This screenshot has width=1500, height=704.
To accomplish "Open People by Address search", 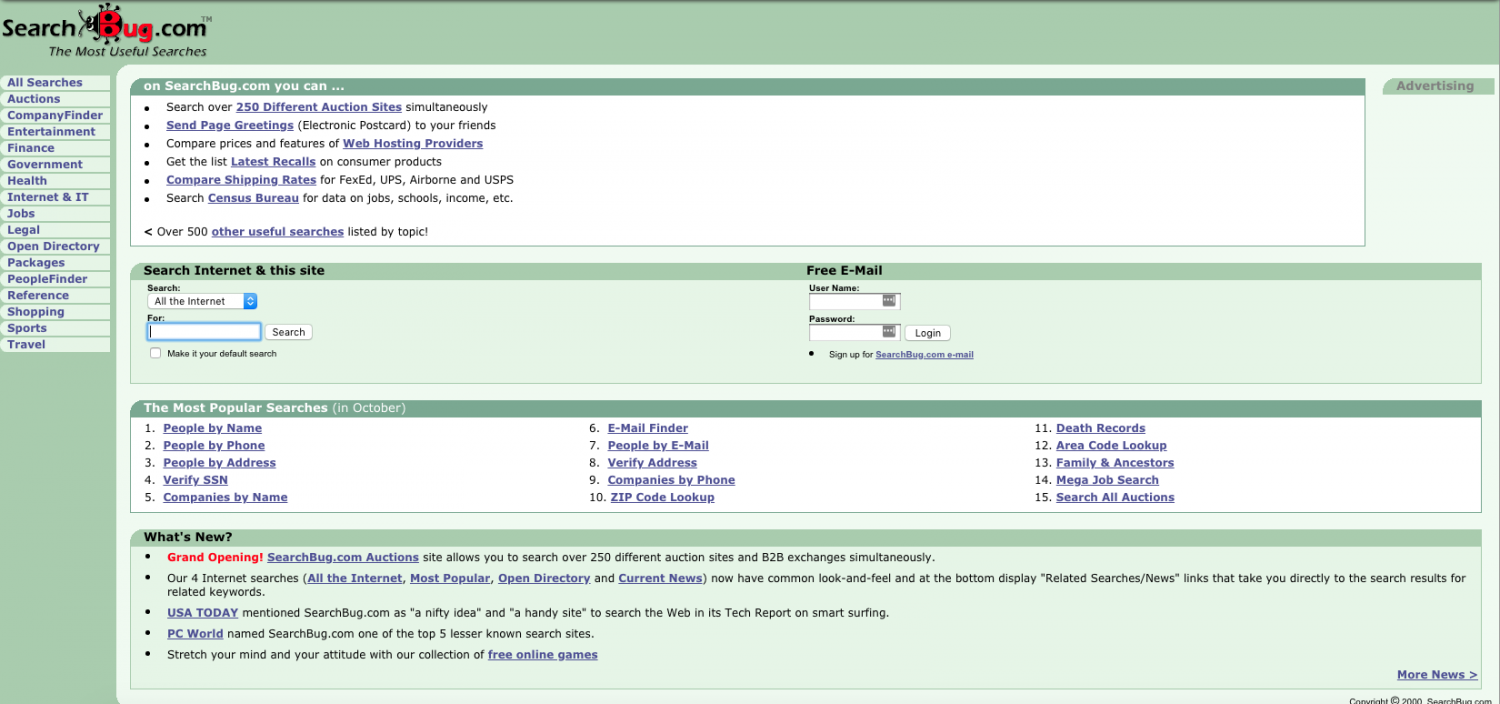I will [219, 463].
